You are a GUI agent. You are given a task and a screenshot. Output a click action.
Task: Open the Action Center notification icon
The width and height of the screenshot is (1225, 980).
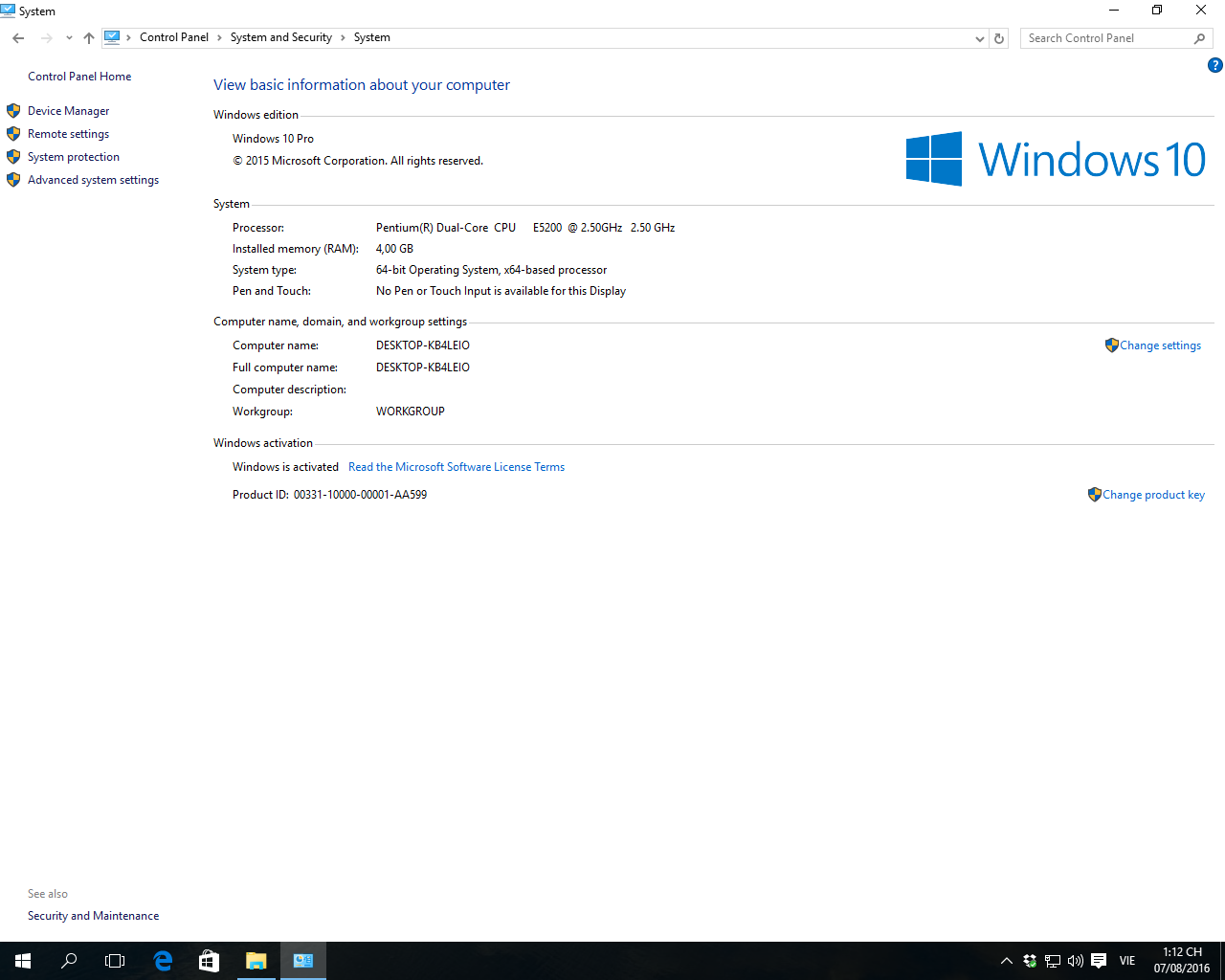coord(1099,961)
